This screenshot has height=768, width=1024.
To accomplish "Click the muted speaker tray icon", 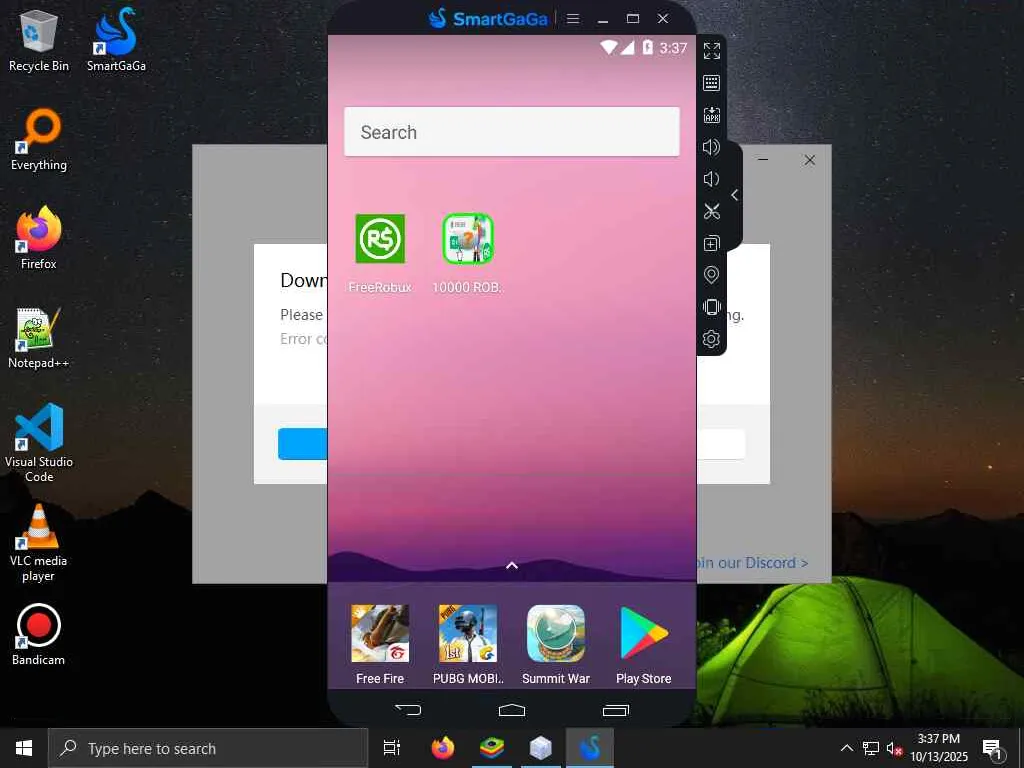I will (x=894, y=748).
